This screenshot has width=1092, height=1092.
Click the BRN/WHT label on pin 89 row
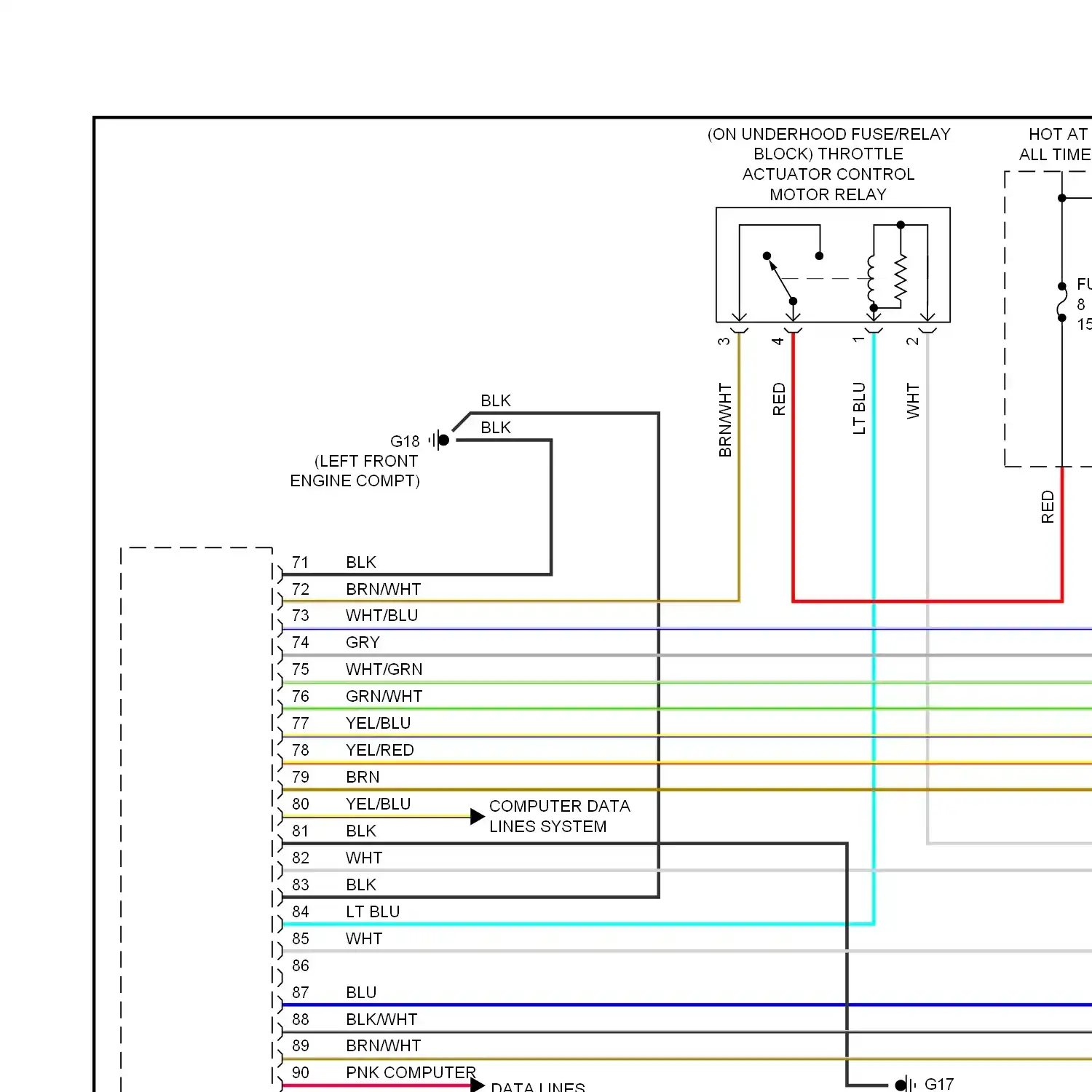pos(383,1045)
